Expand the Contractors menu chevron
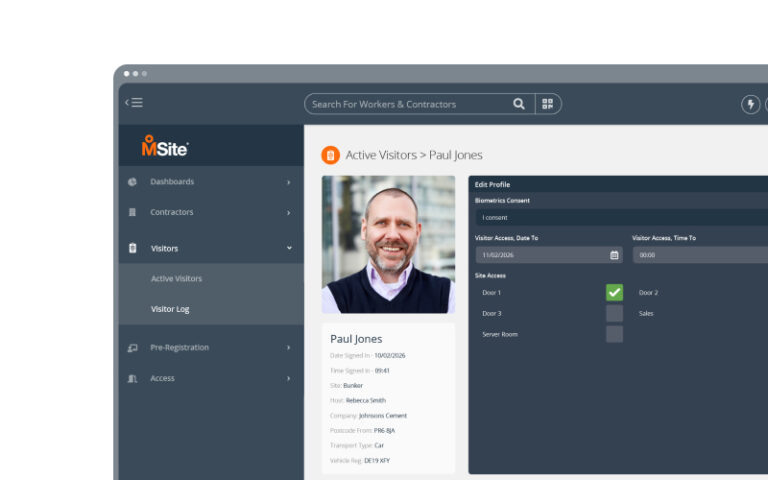768x480 pixels. click(288, 213)
